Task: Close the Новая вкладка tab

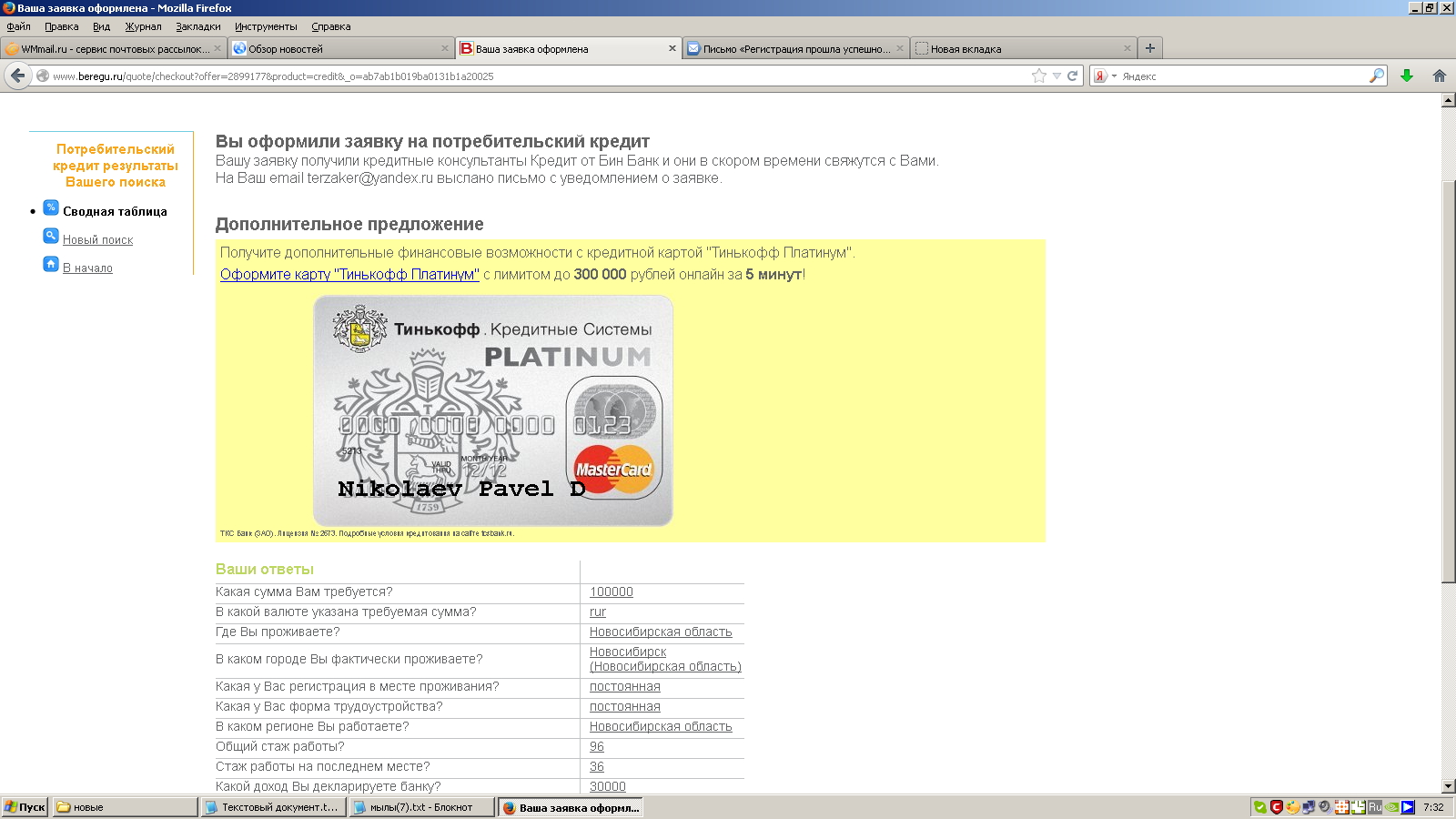Action: pos(1127,49)
